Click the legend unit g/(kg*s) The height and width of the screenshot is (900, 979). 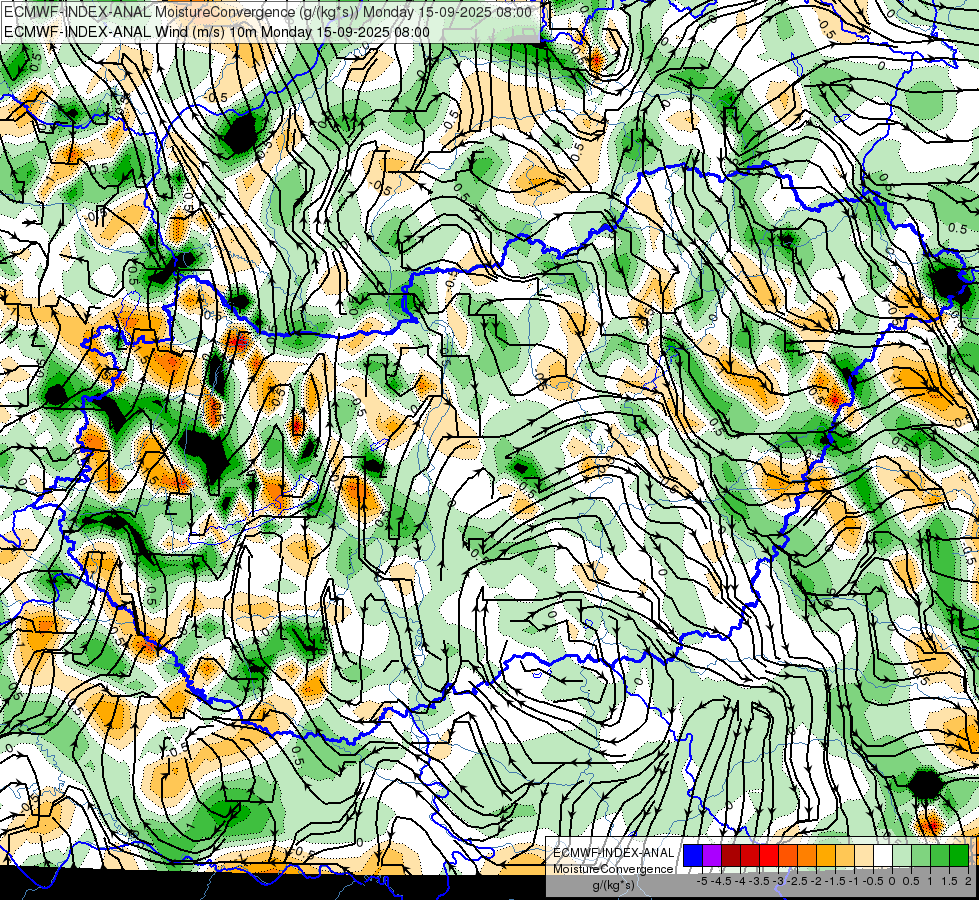tap(613, 886)
